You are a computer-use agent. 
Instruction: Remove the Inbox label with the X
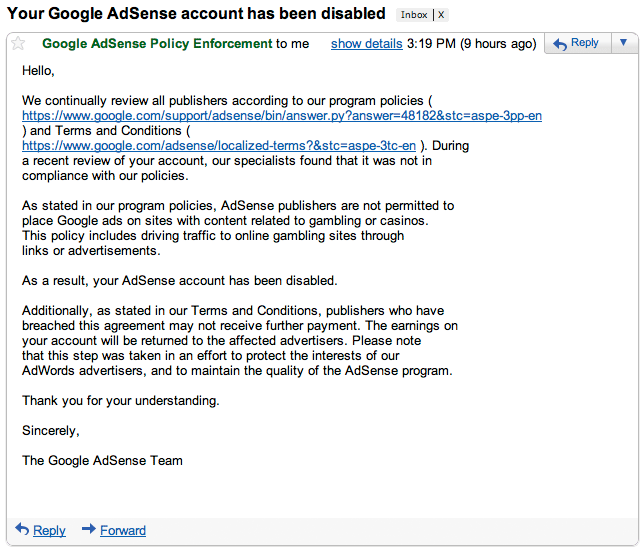[441, 15]
